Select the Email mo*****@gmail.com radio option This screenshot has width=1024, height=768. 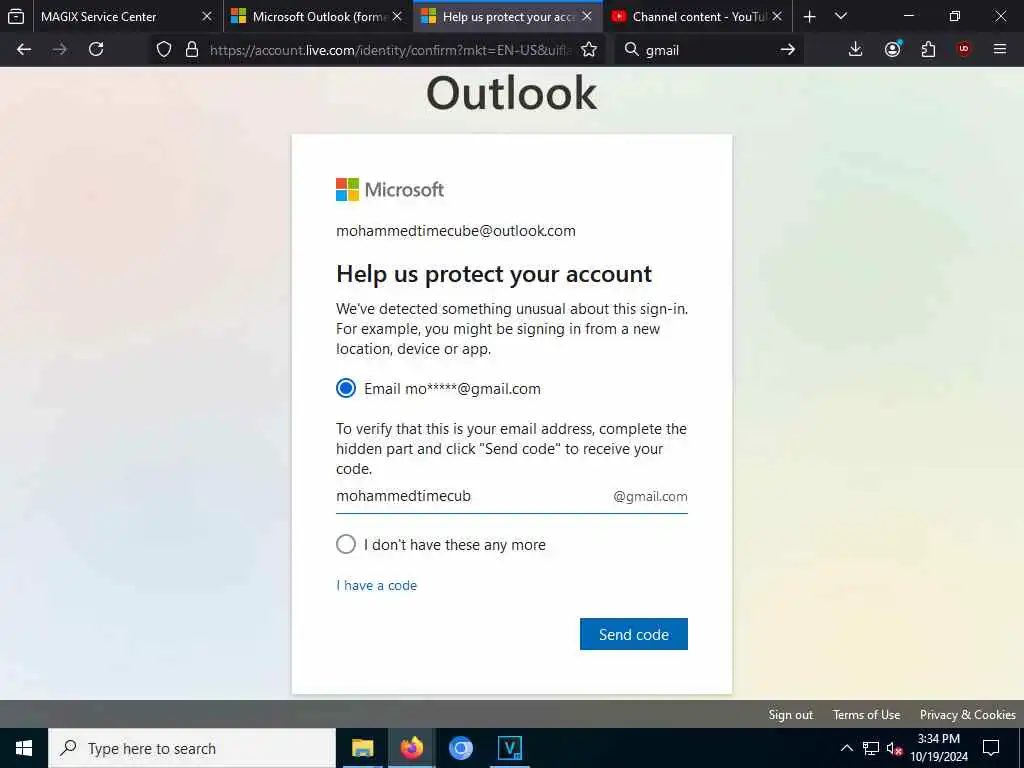pyautogui.click(x=346, y=388)
